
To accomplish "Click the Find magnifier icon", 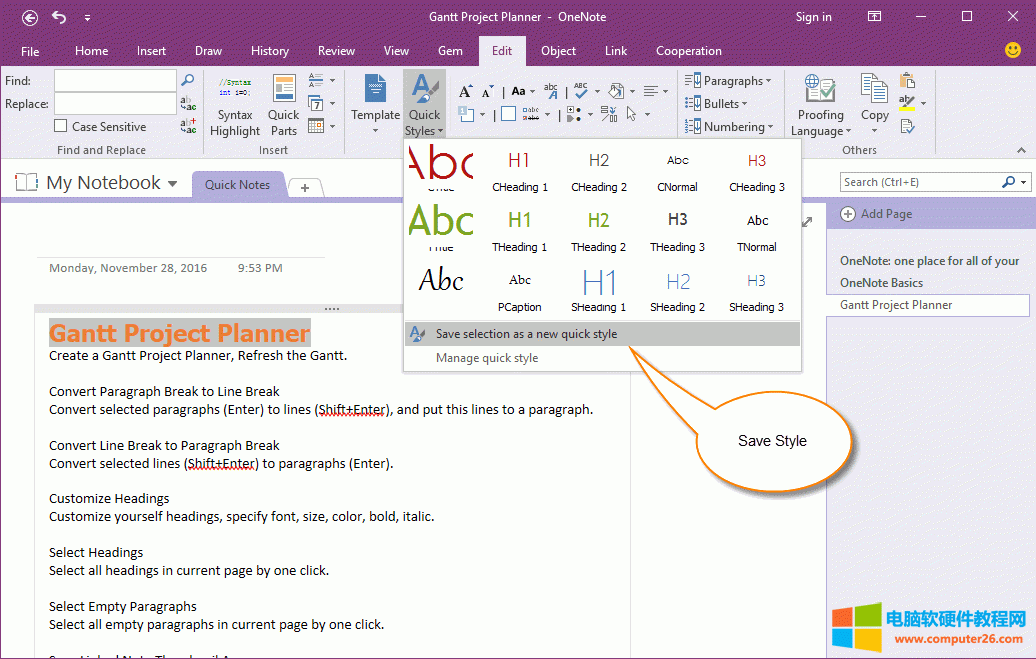I will (x=187, y=80).
